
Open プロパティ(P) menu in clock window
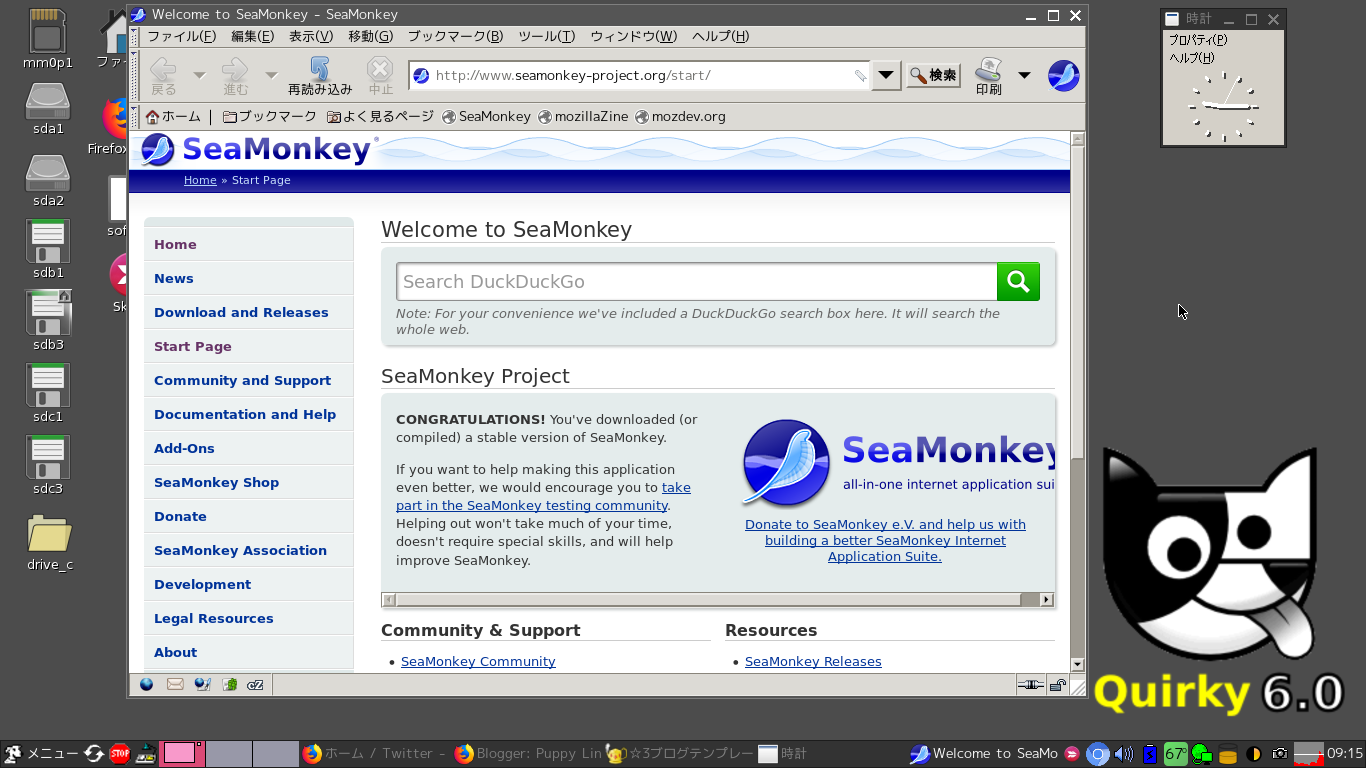click(1198, 40)
